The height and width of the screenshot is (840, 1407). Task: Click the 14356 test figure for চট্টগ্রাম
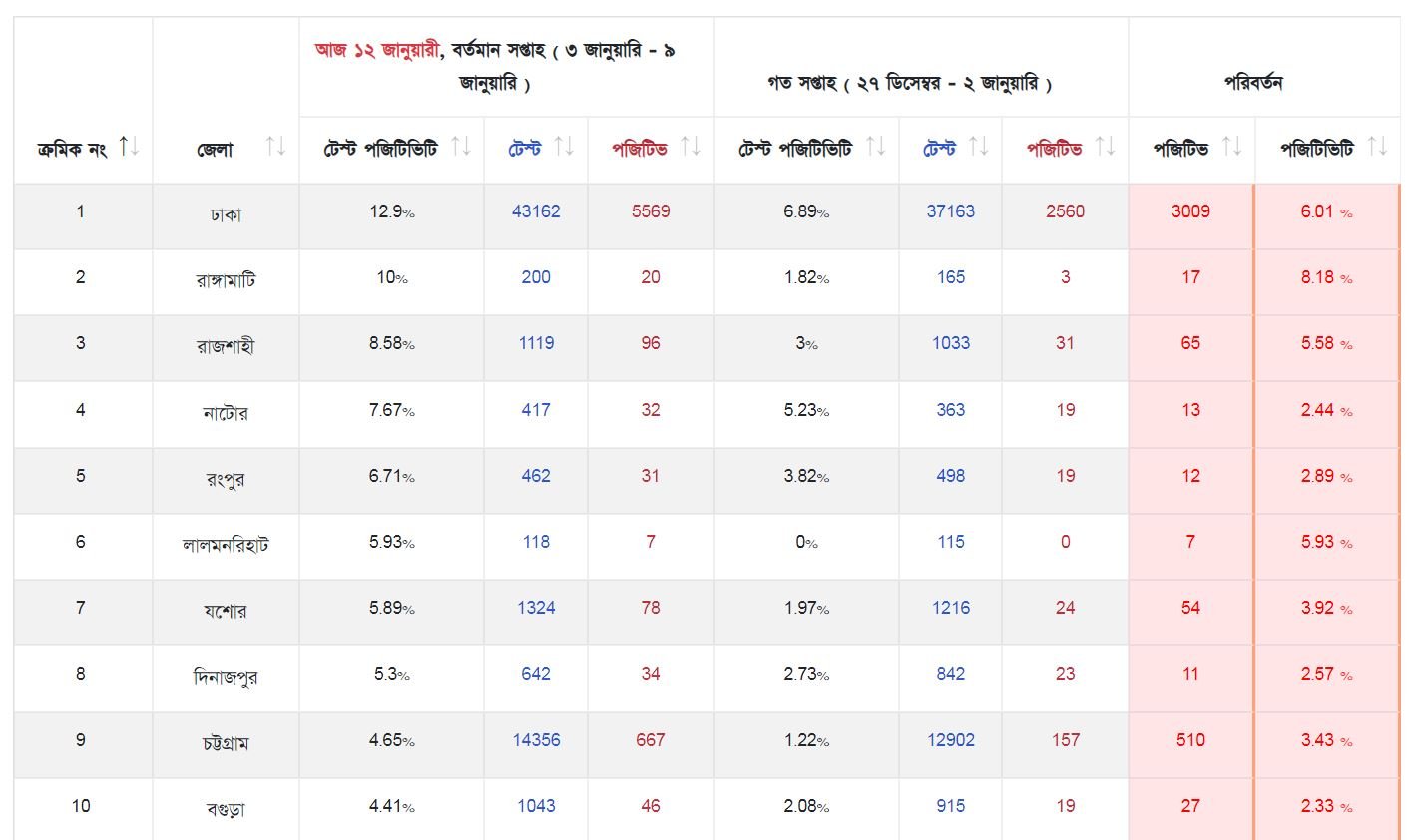(535, 742)
